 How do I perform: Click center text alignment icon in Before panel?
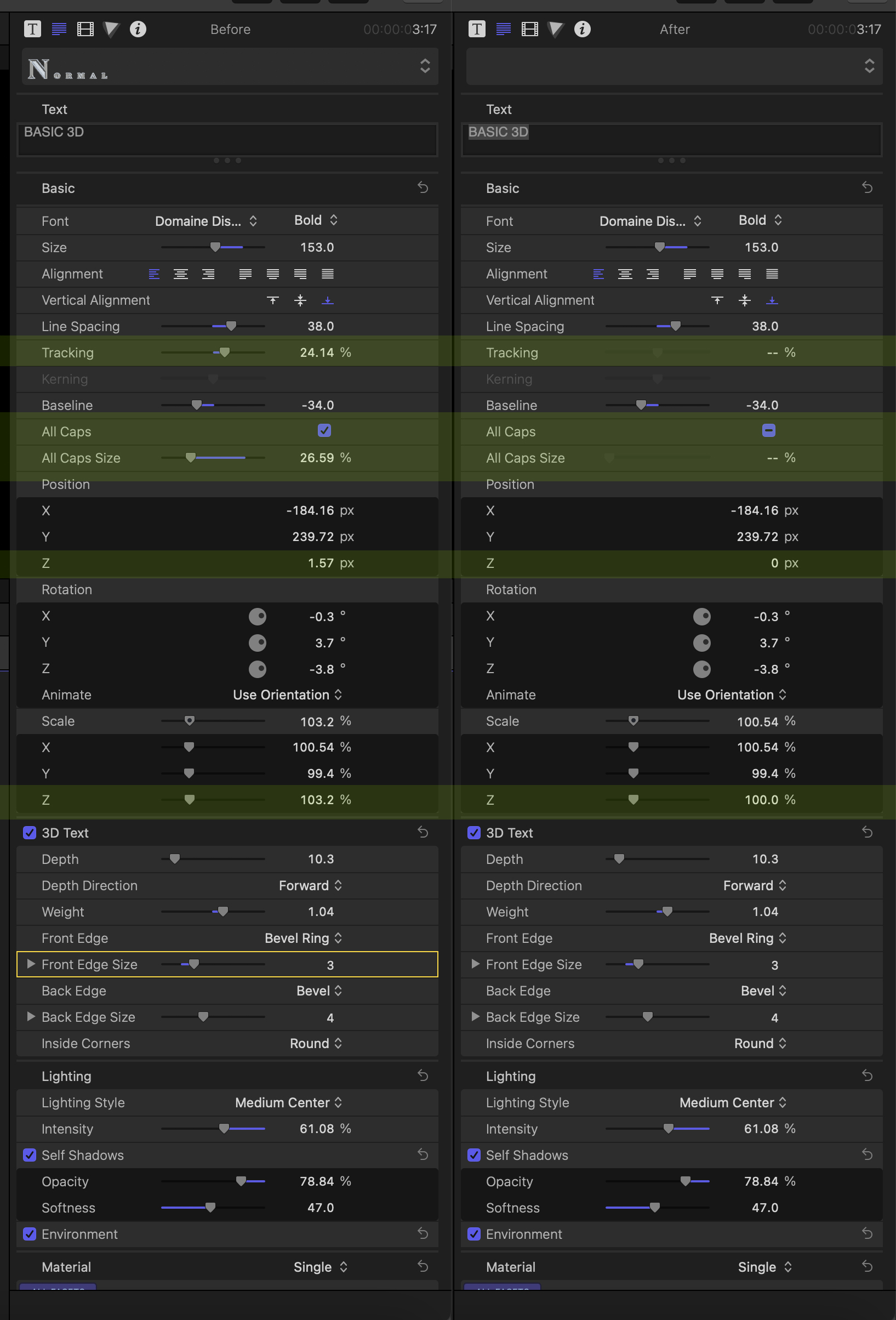click(180, 274)
